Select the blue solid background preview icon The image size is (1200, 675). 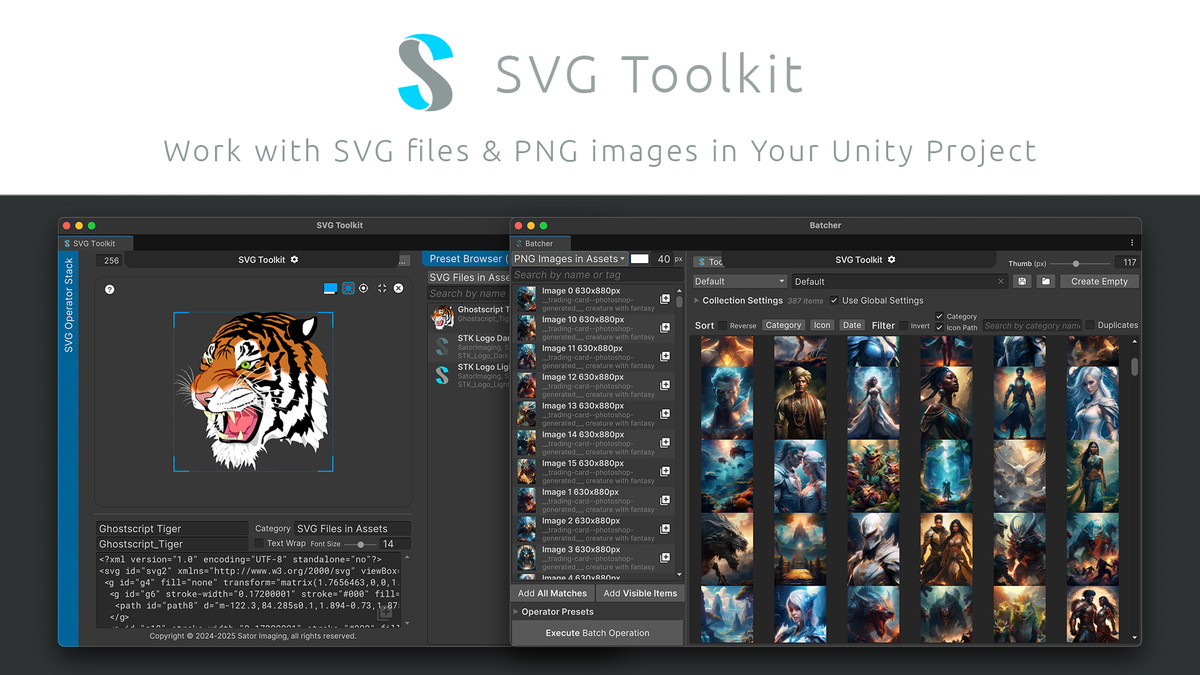[x=330, y=288]
